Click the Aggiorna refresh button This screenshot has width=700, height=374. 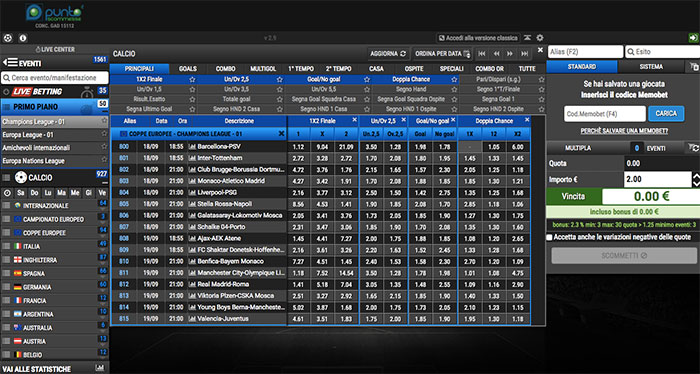(388, 54)
